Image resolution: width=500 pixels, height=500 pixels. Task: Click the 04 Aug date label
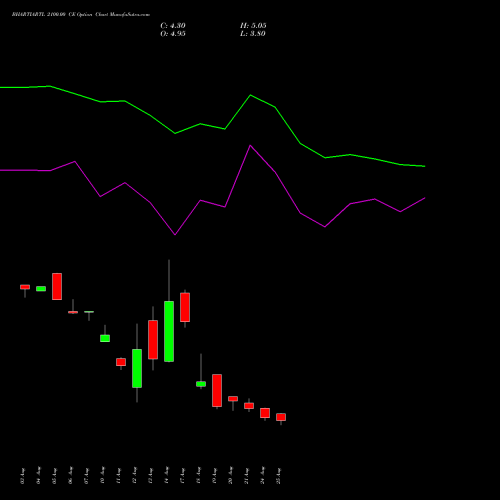tap(39, 476)
